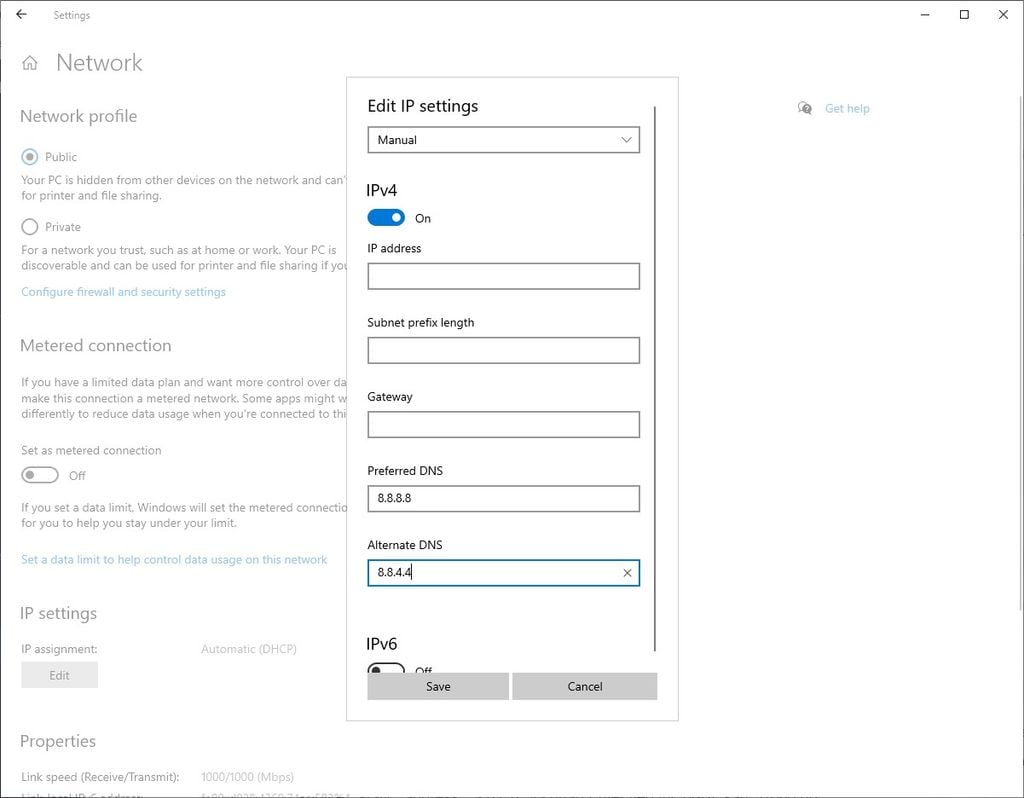
Task: Click the Get help chat icon
Action: [805, 108]
